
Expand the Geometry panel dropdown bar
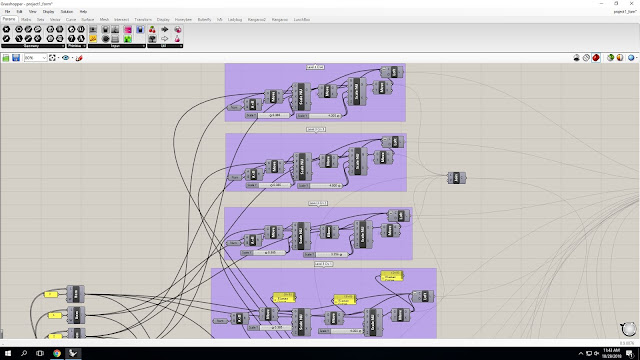coord(33,46)
